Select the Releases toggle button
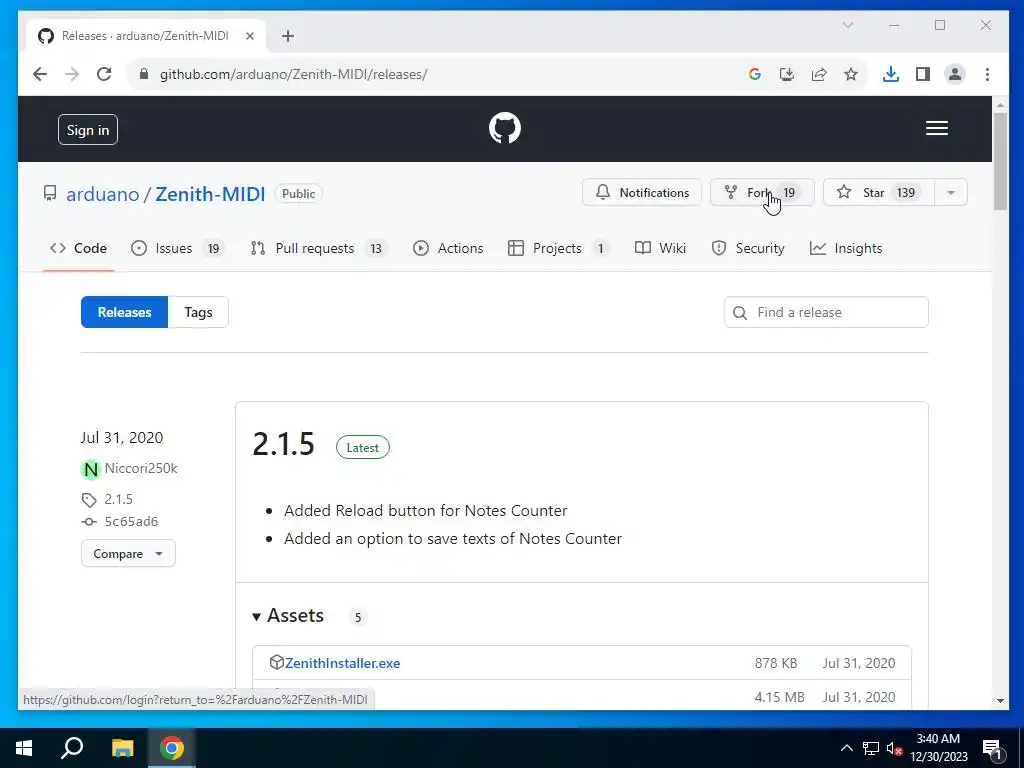The height and width of the screenshot is (768, 1024). pos(124,312)
